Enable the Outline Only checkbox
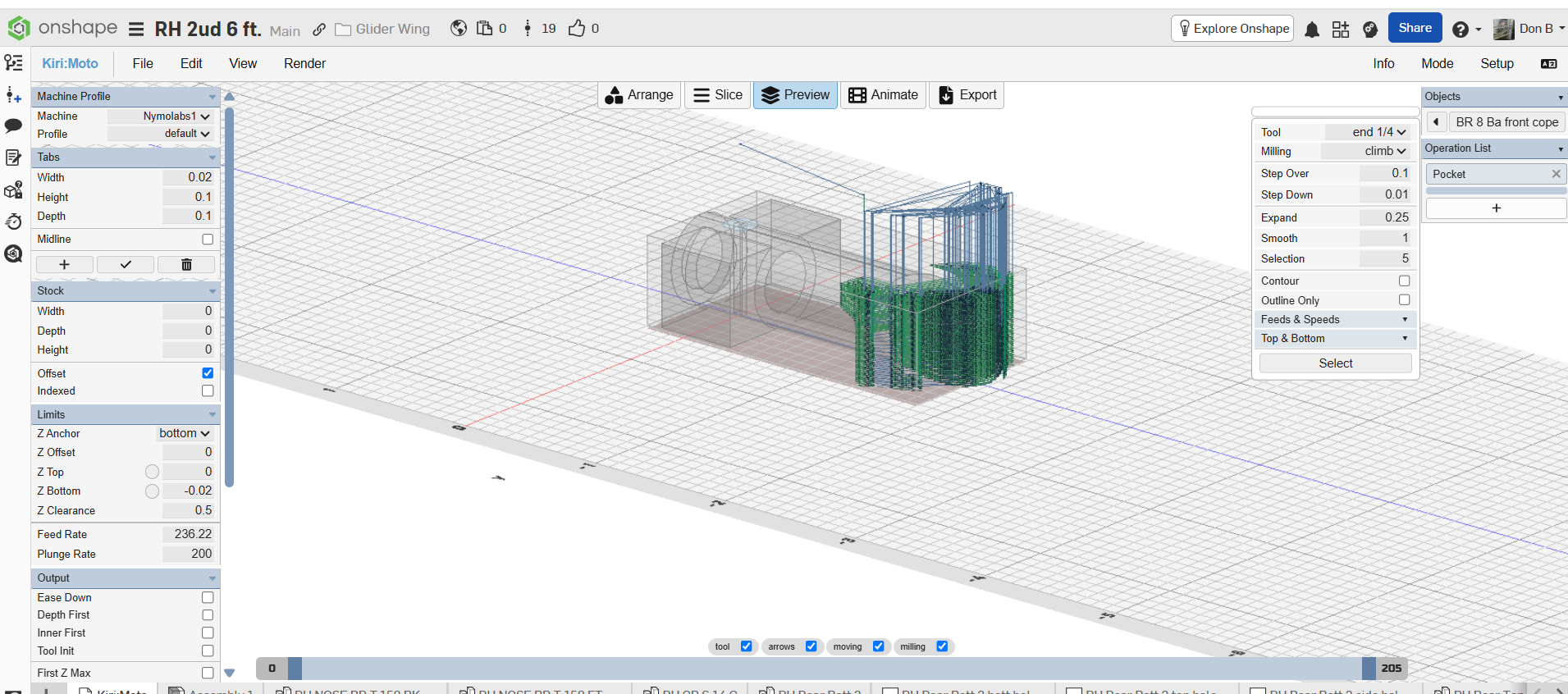Viewport: 1568px width, 694px height. click(1404, 300)
